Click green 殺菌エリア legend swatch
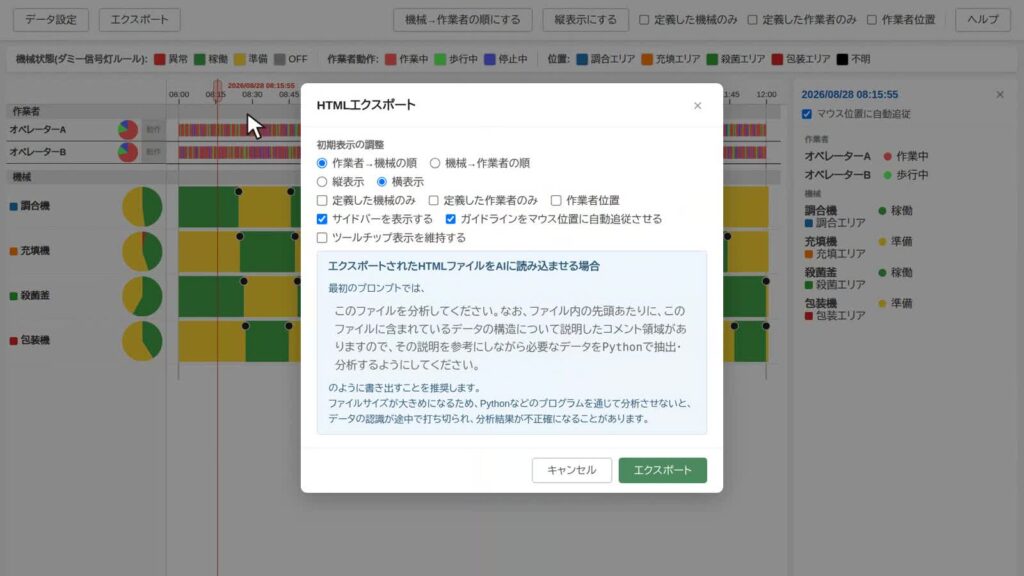The height and width of the screenshot is (576, 1024). point(712,59)
